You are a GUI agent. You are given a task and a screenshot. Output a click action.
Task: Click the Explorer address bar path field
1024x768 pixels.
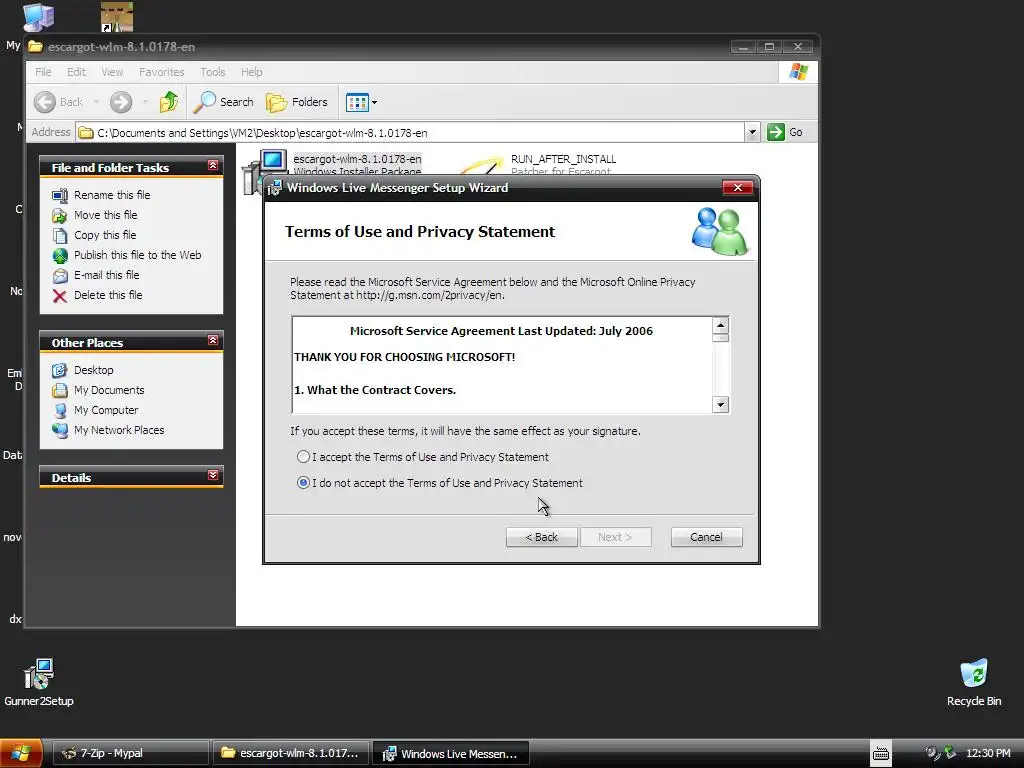click(411, 133)
